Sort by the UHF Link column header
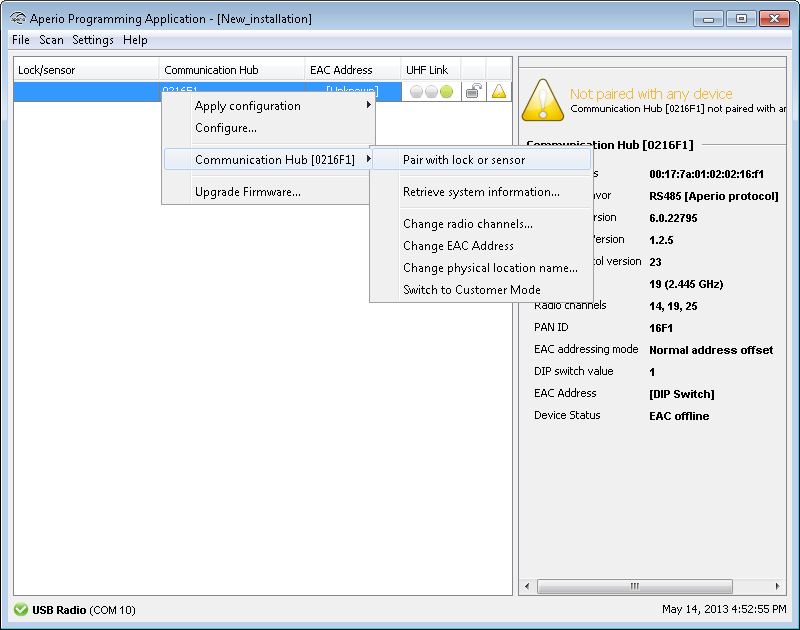800x630 pixels. coord(431,70)
